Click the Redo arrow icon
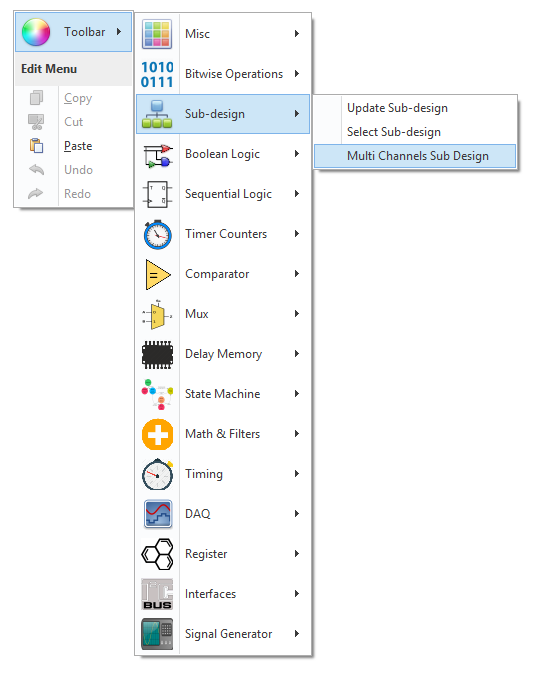This screenshot has width=539, height=679. point(36,194)
